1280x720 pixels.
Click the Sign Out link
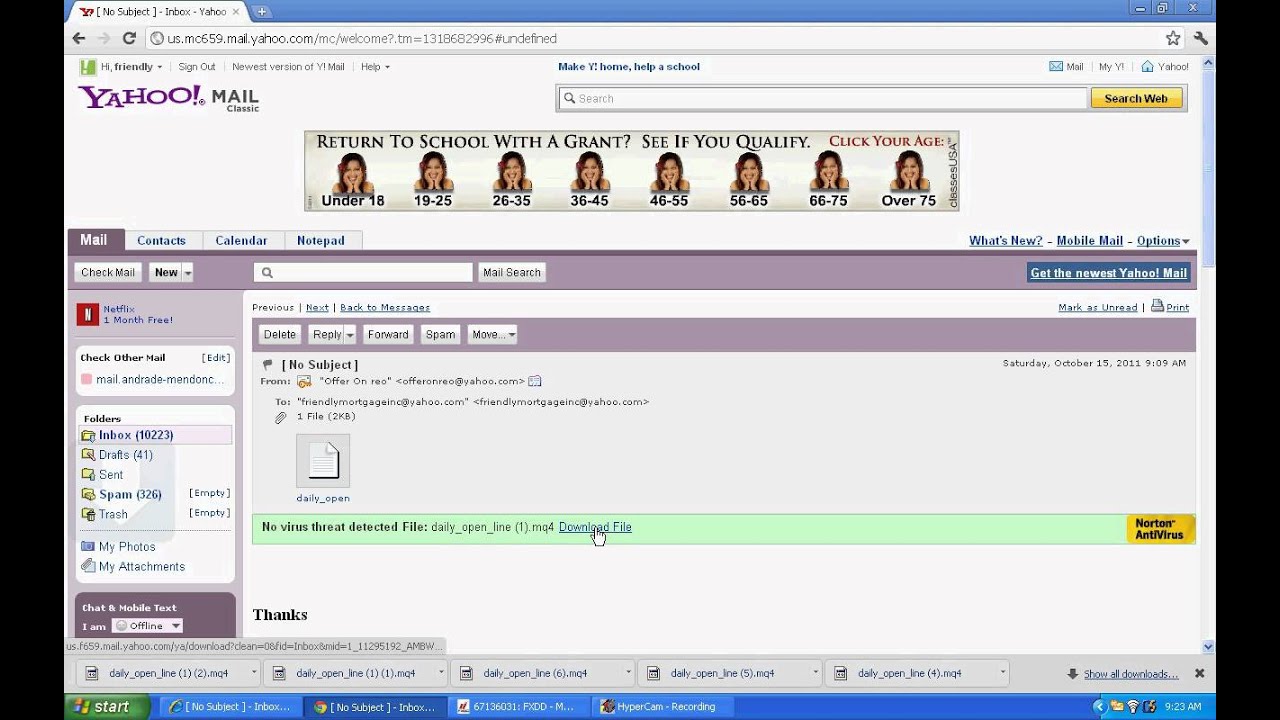pos(197,67)
